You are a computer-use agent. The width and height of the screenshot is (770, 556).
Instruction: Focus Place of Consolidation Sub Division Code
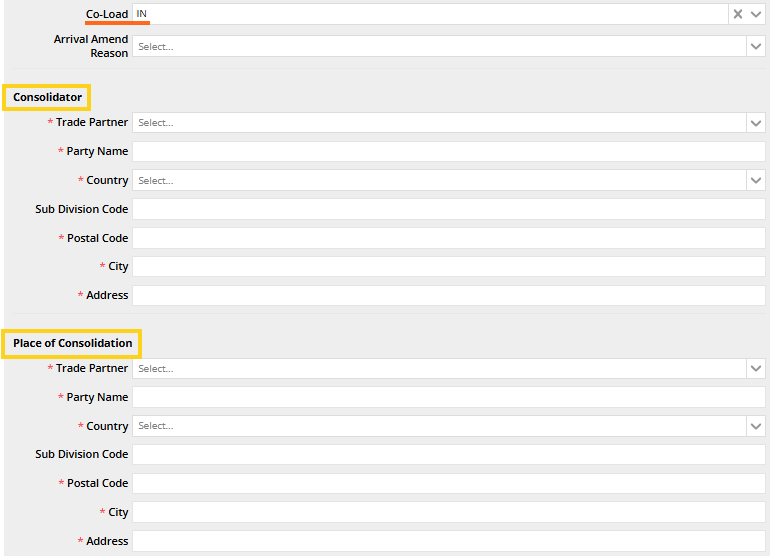(x=448, y=454)
